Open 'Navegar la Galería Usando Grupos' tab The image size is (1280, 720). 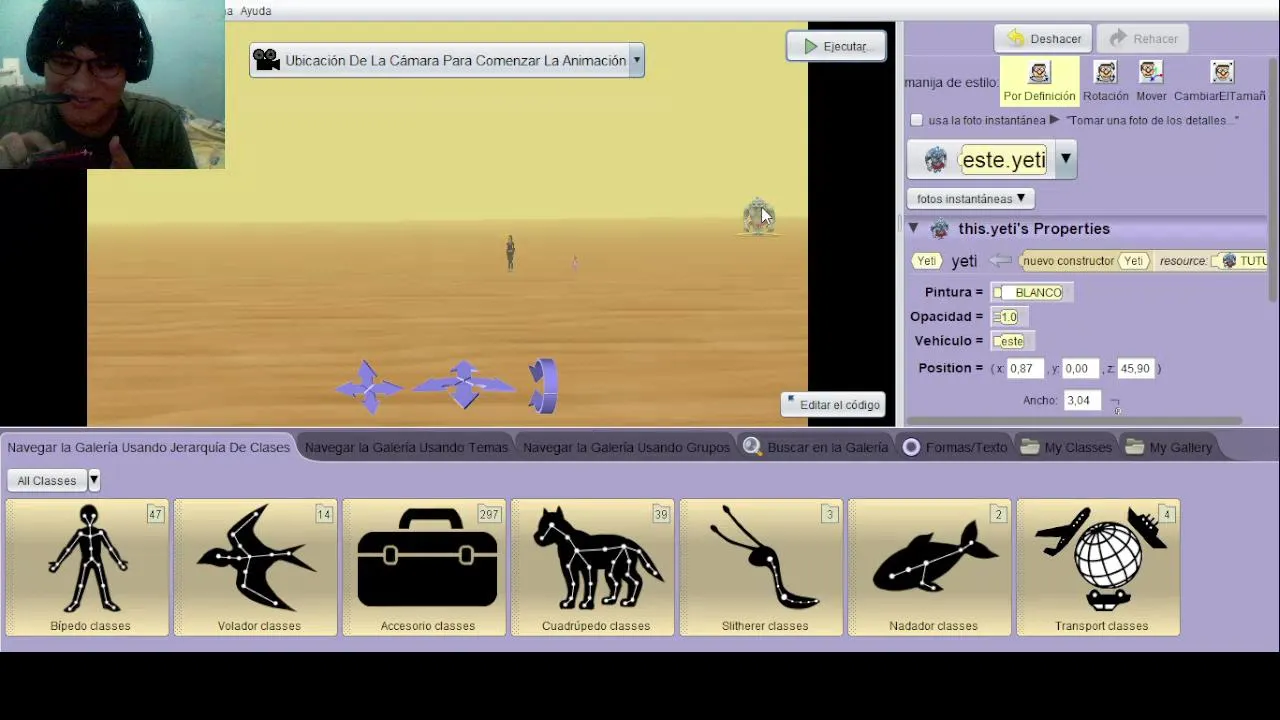pyautogui.click(x=626, y=447)
